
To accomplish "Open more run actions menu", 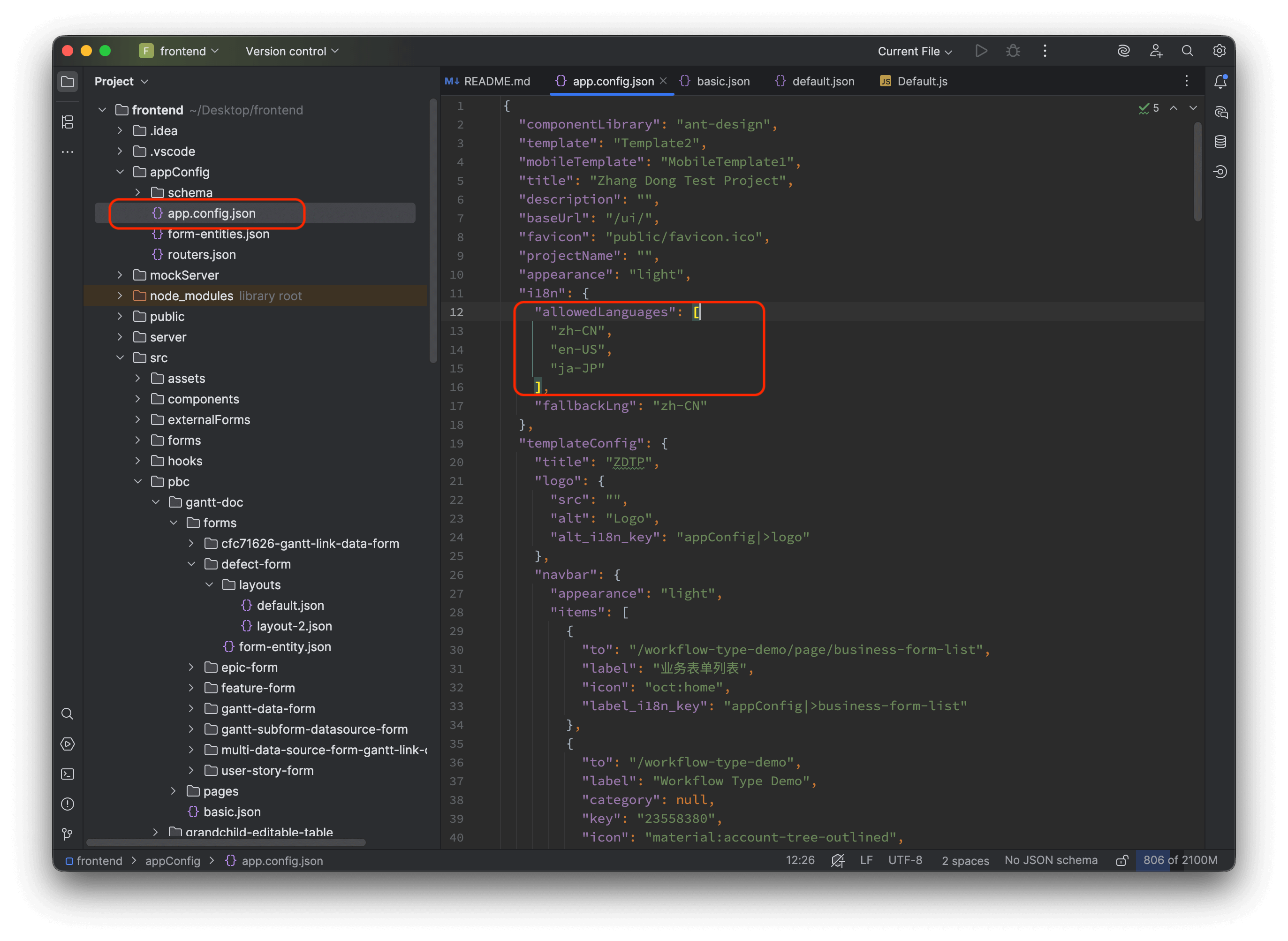I will [x=1045, y=51].
